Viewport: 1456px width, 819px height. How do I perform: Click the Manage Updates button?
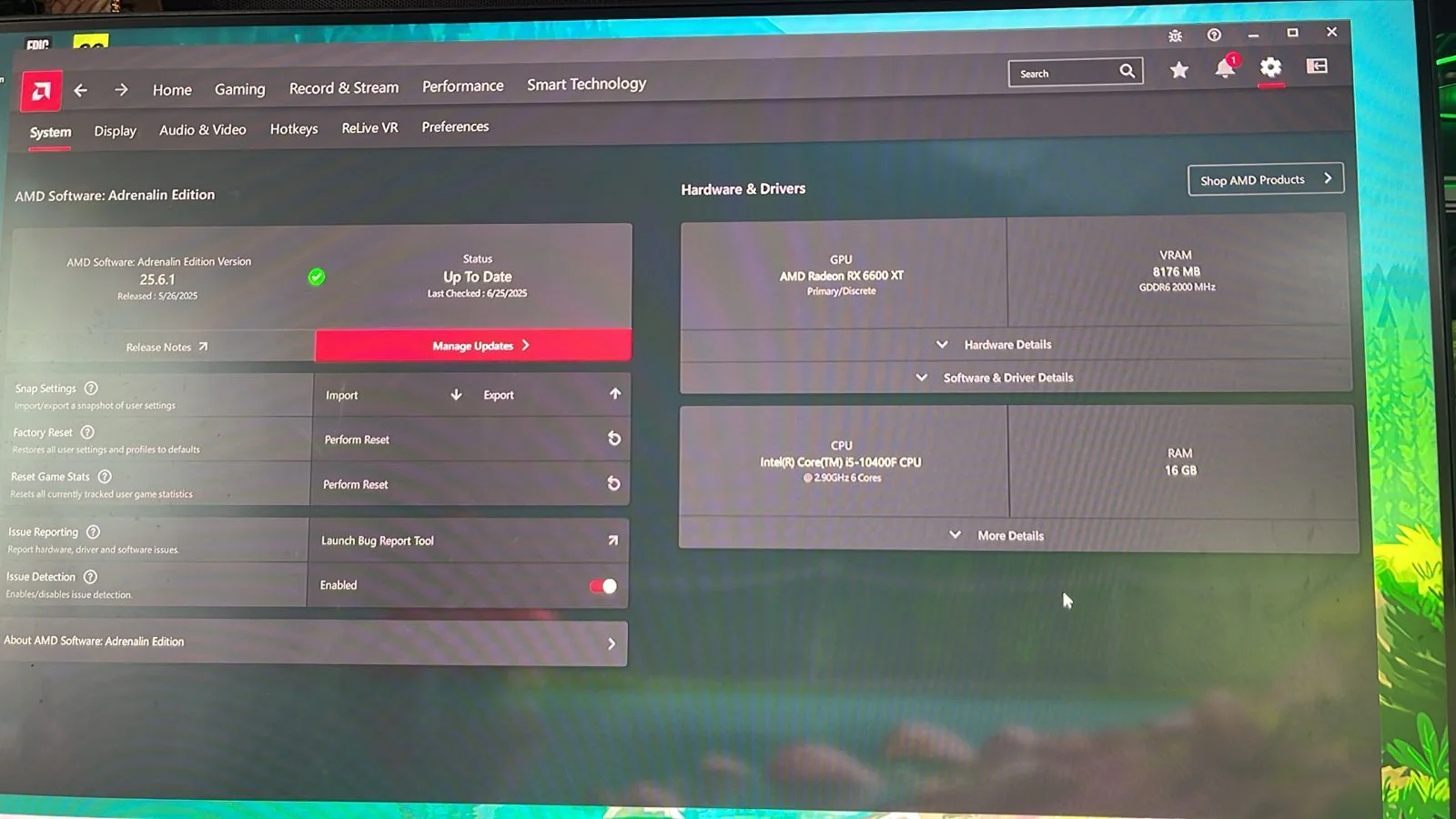tap(473, 345)
